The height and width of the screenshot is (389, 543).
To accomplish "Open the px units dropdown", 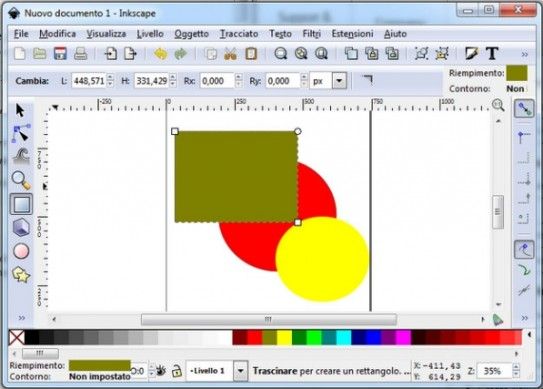I will coord(339,81).
